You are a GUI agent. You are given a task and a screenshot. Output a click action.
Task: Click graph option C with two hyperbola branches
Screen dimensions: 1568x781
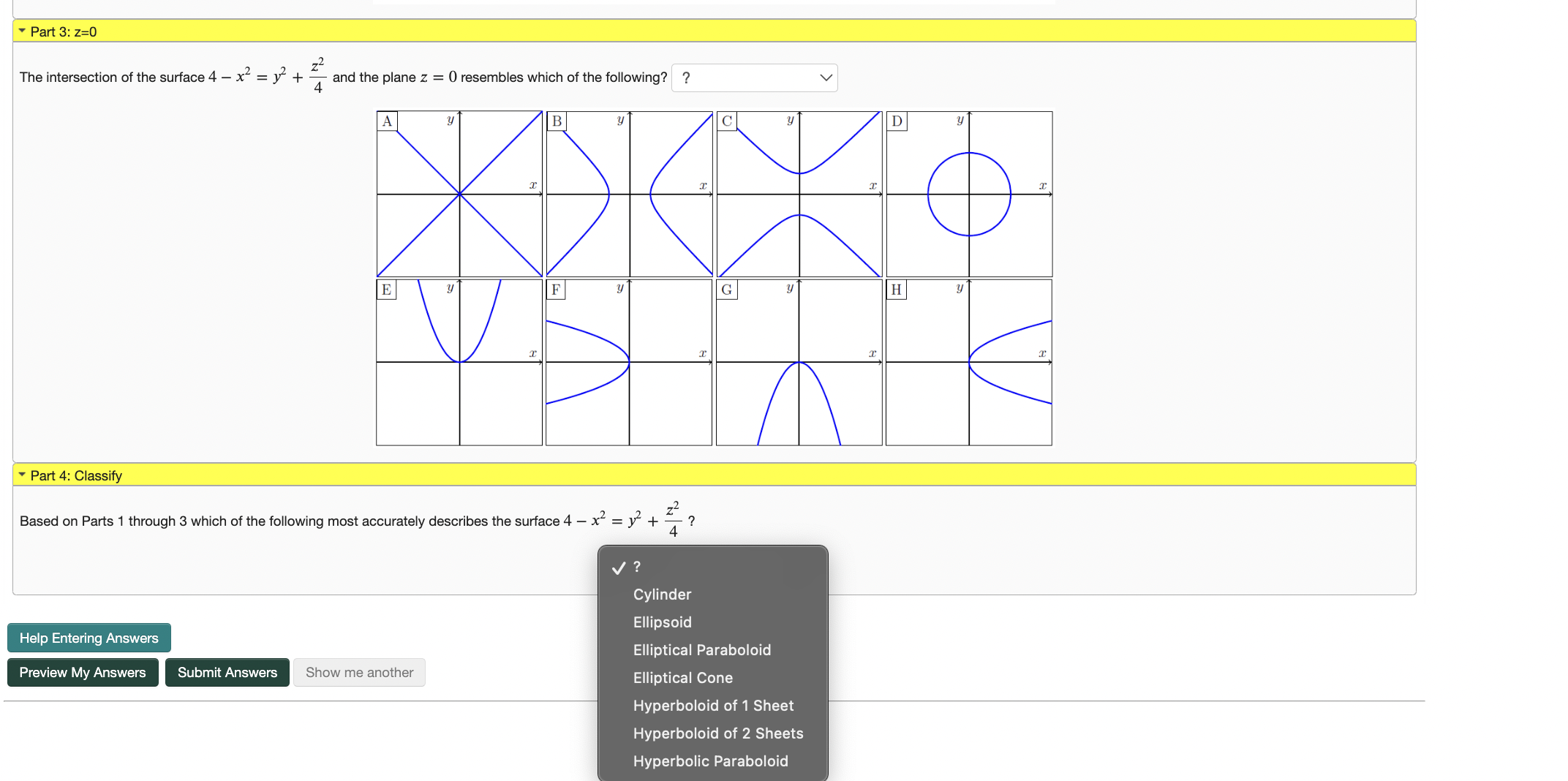(x=799, y=193)
